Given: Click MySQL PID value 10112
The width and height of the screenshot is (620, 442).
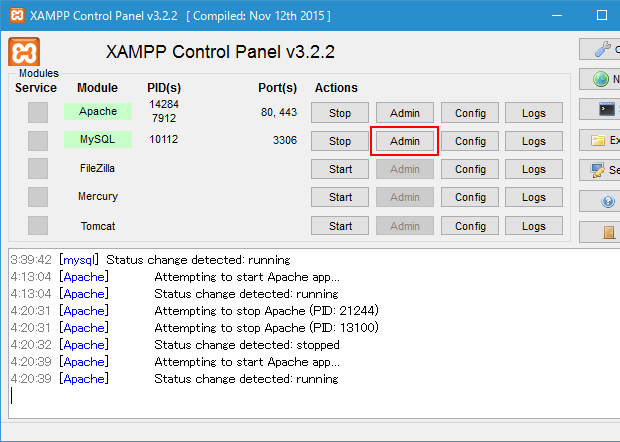Looking at the screenshot, I should point(164,139).
